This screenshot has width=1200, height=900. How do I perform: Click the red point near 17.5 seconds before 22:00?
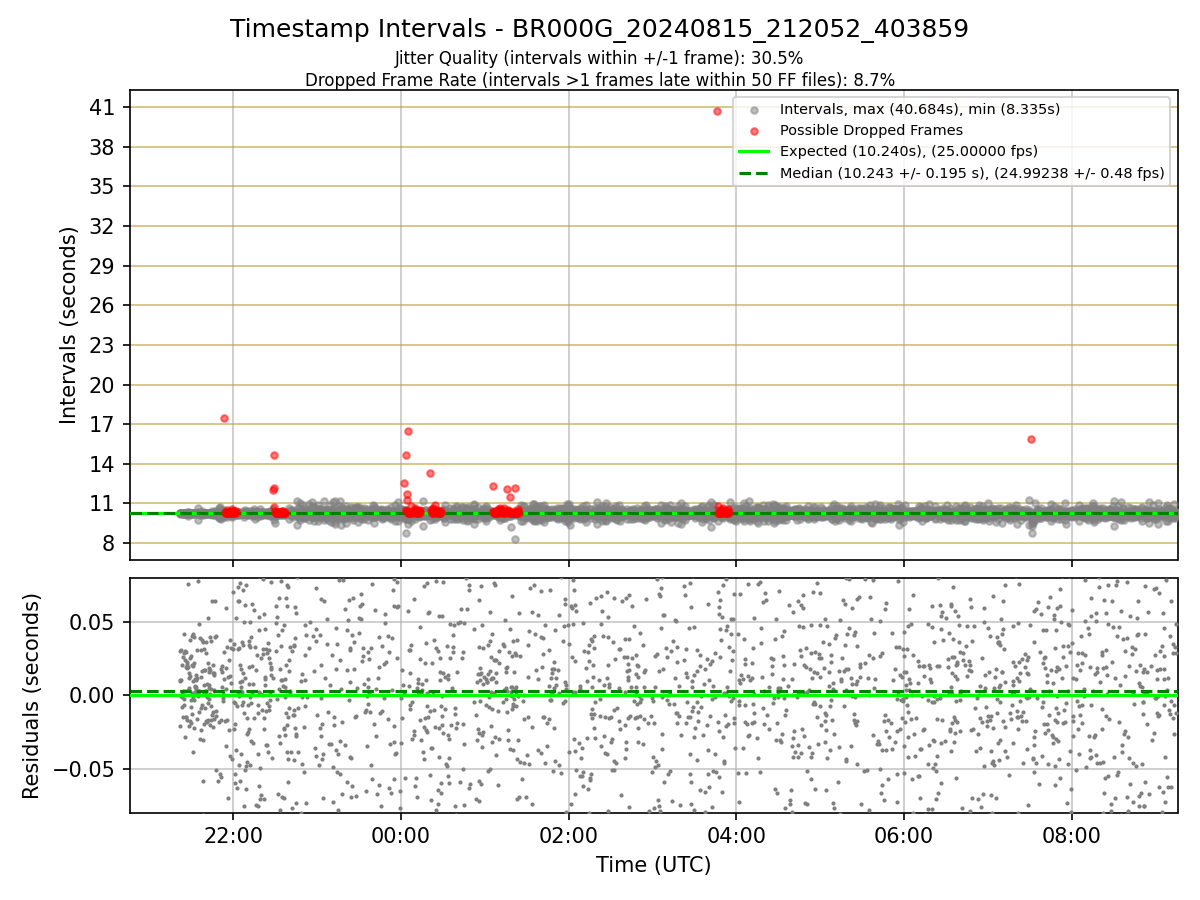224,418
